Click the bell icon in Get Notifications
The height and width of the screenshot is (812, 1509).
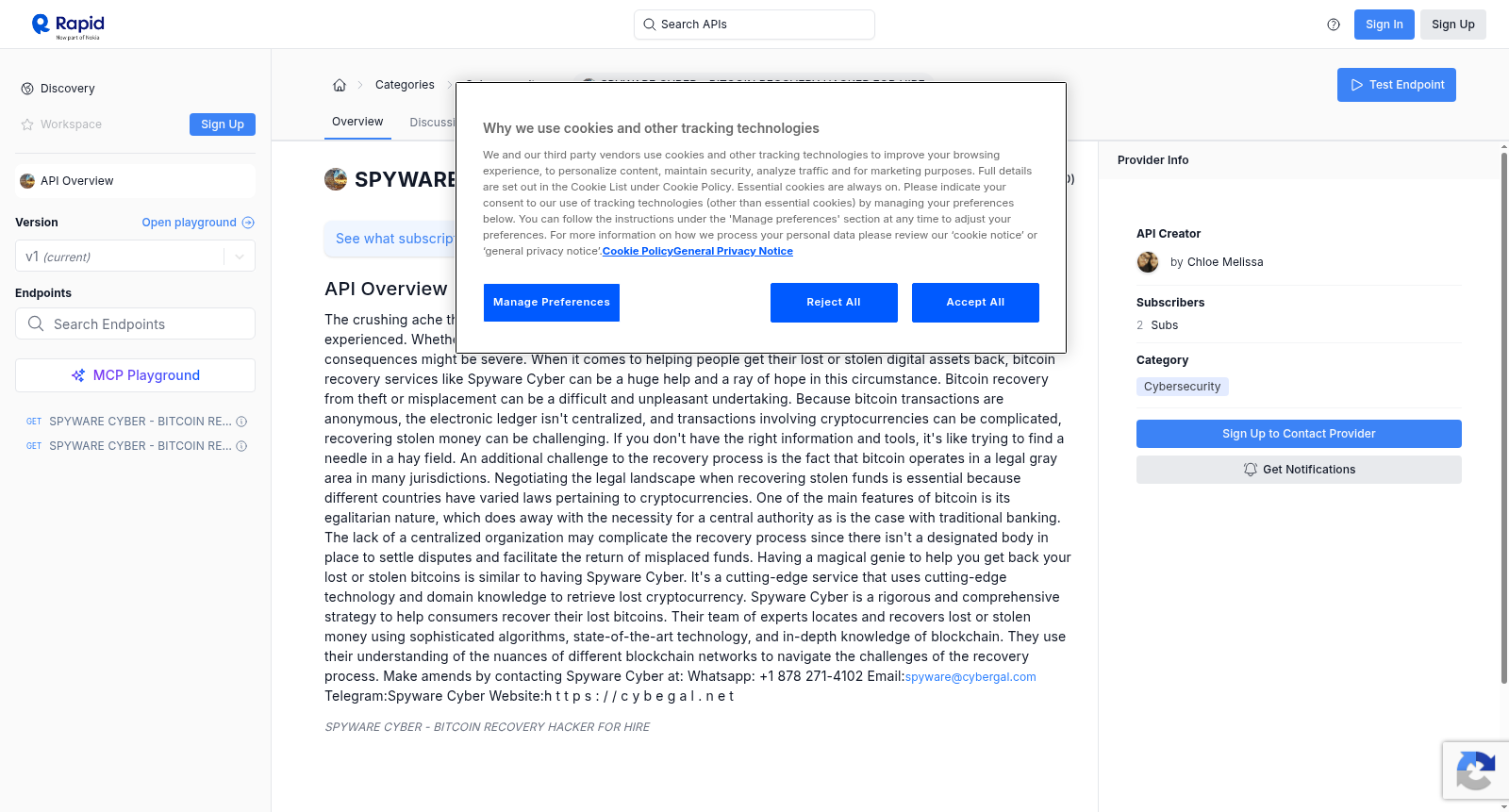point(1251,470)
